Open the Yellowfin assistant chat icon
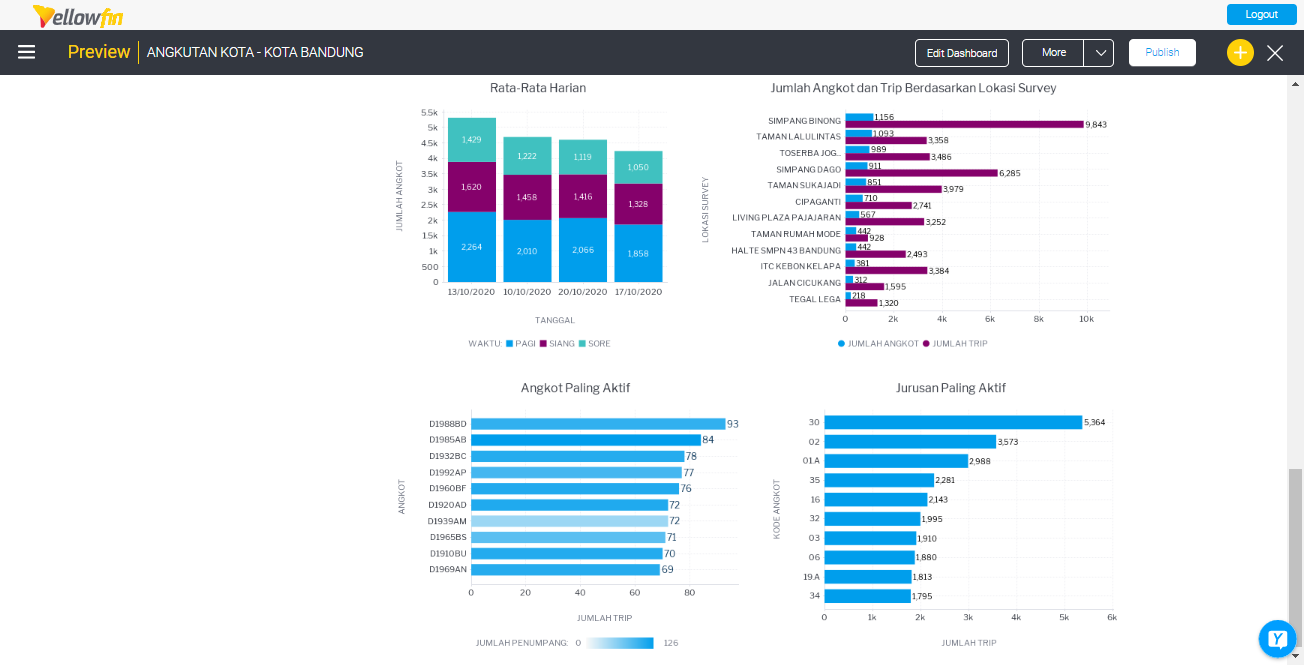 tap(1277, 638)
